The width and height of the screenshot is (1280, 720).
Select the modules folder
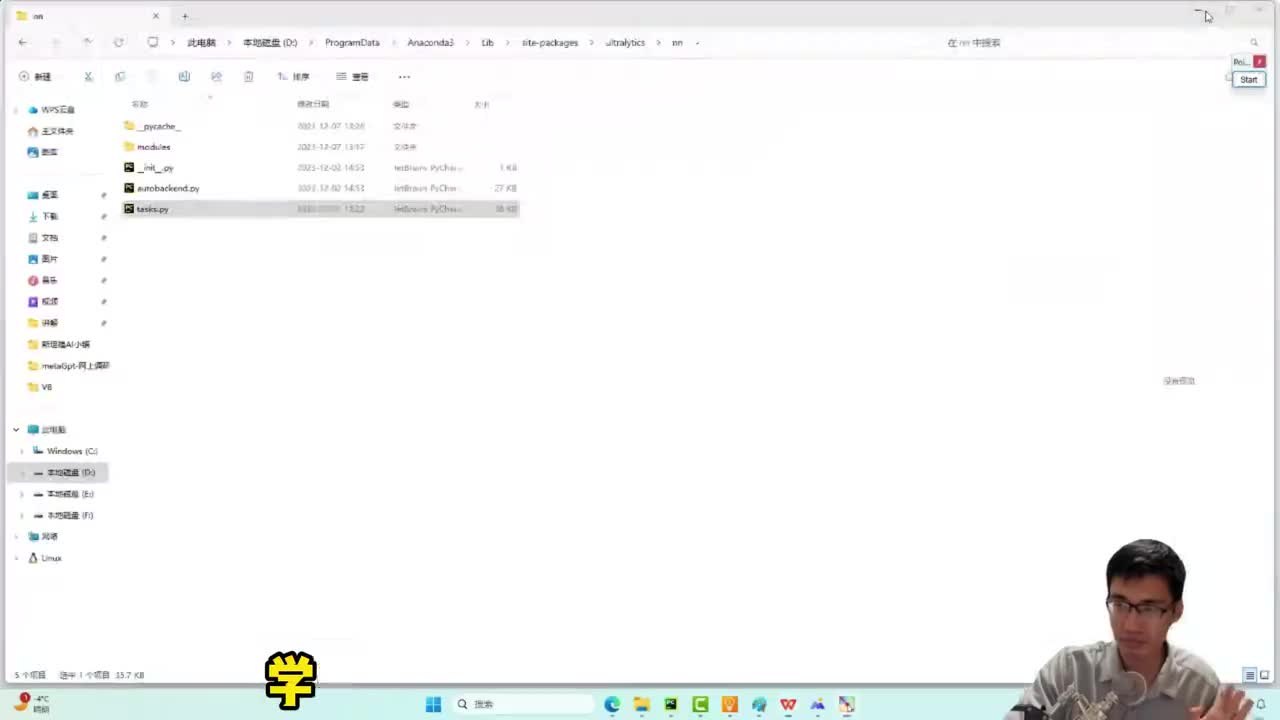pos(153,147)
